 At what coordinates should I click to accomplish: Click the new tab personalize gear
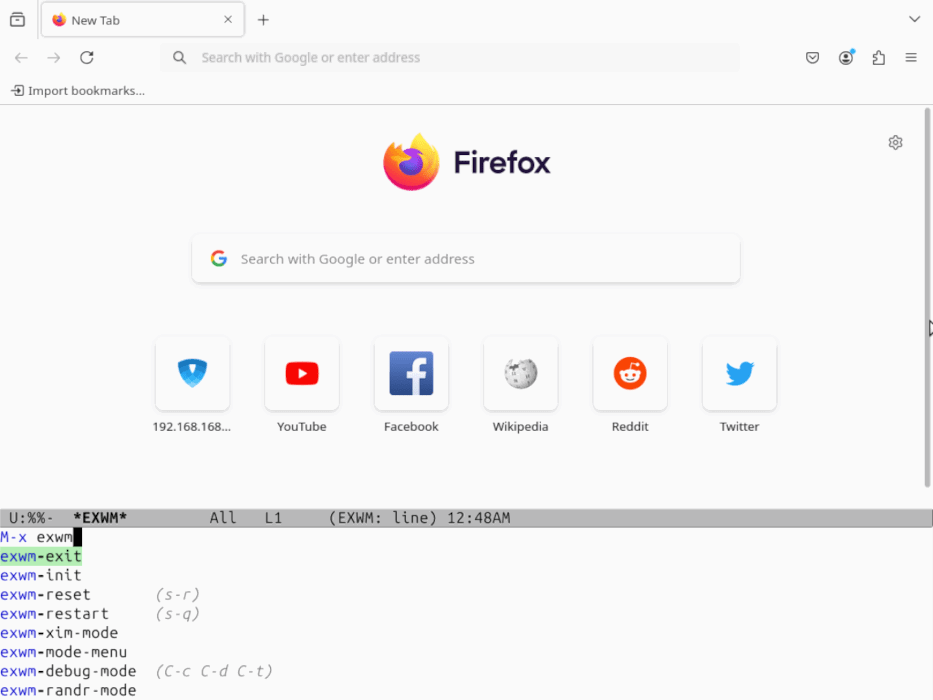tap(895, 143)
